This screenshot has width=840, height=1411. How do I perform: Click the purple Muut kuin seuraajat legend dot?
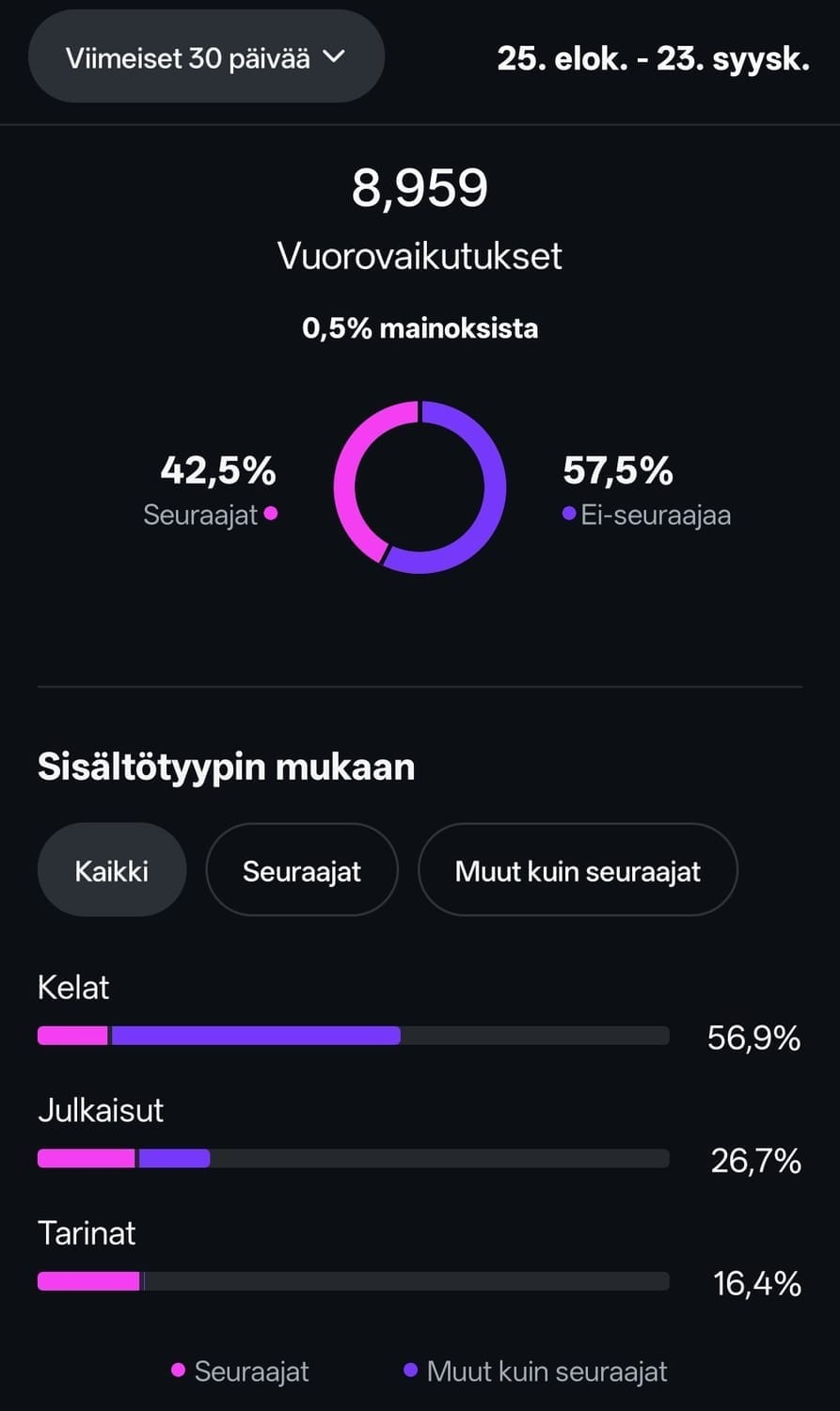pyautogui.click(x=410, y=1371)
